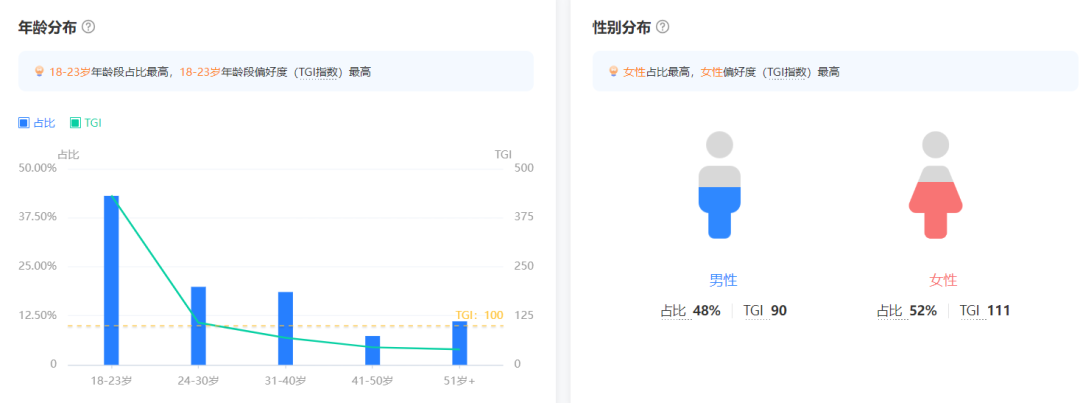Click the 24-30岁 blue bar

tap(198, 325)
